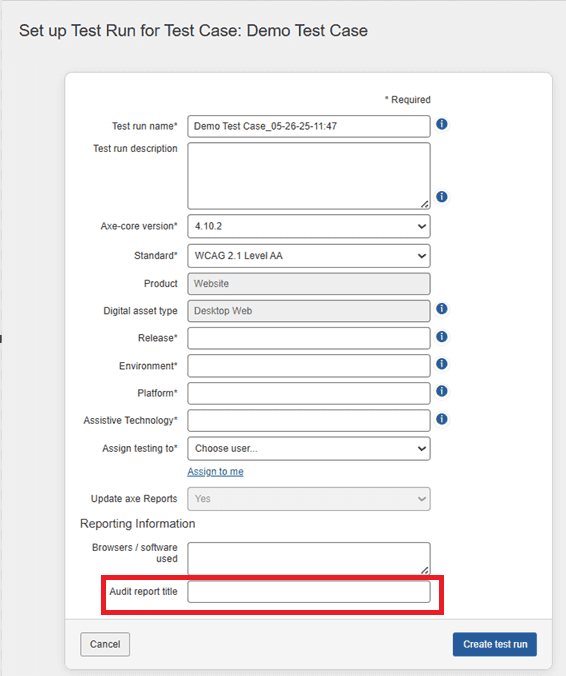Click info icon beside Test run name
This screenshot has height=676, width=566.
pos(441,124)
